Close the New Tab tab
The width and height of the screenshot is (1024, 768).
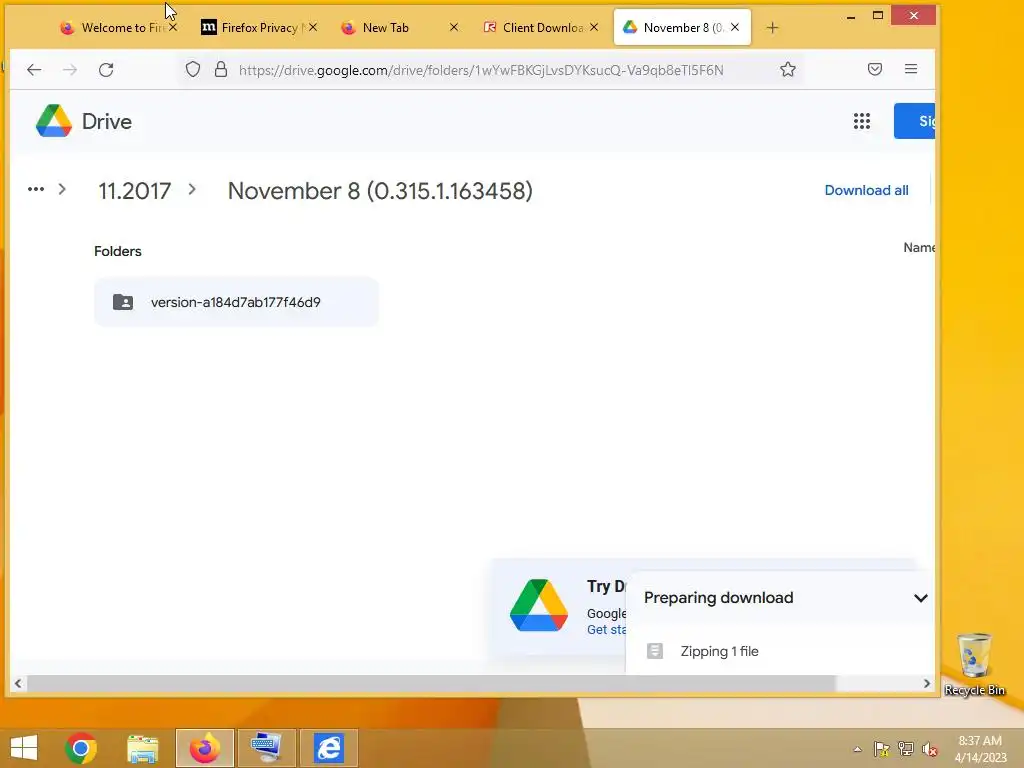(454, 27)
